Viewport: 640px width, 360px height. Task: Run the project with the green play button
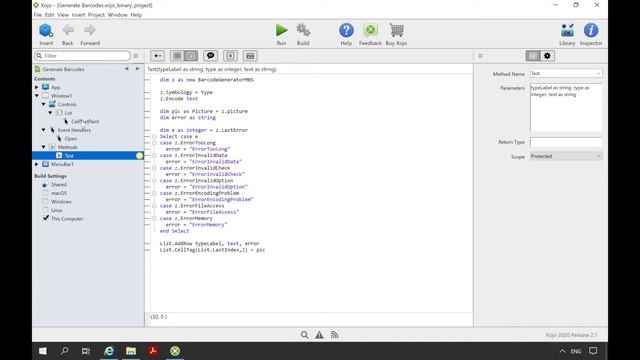pyautogui.click(x=281, y=30)
